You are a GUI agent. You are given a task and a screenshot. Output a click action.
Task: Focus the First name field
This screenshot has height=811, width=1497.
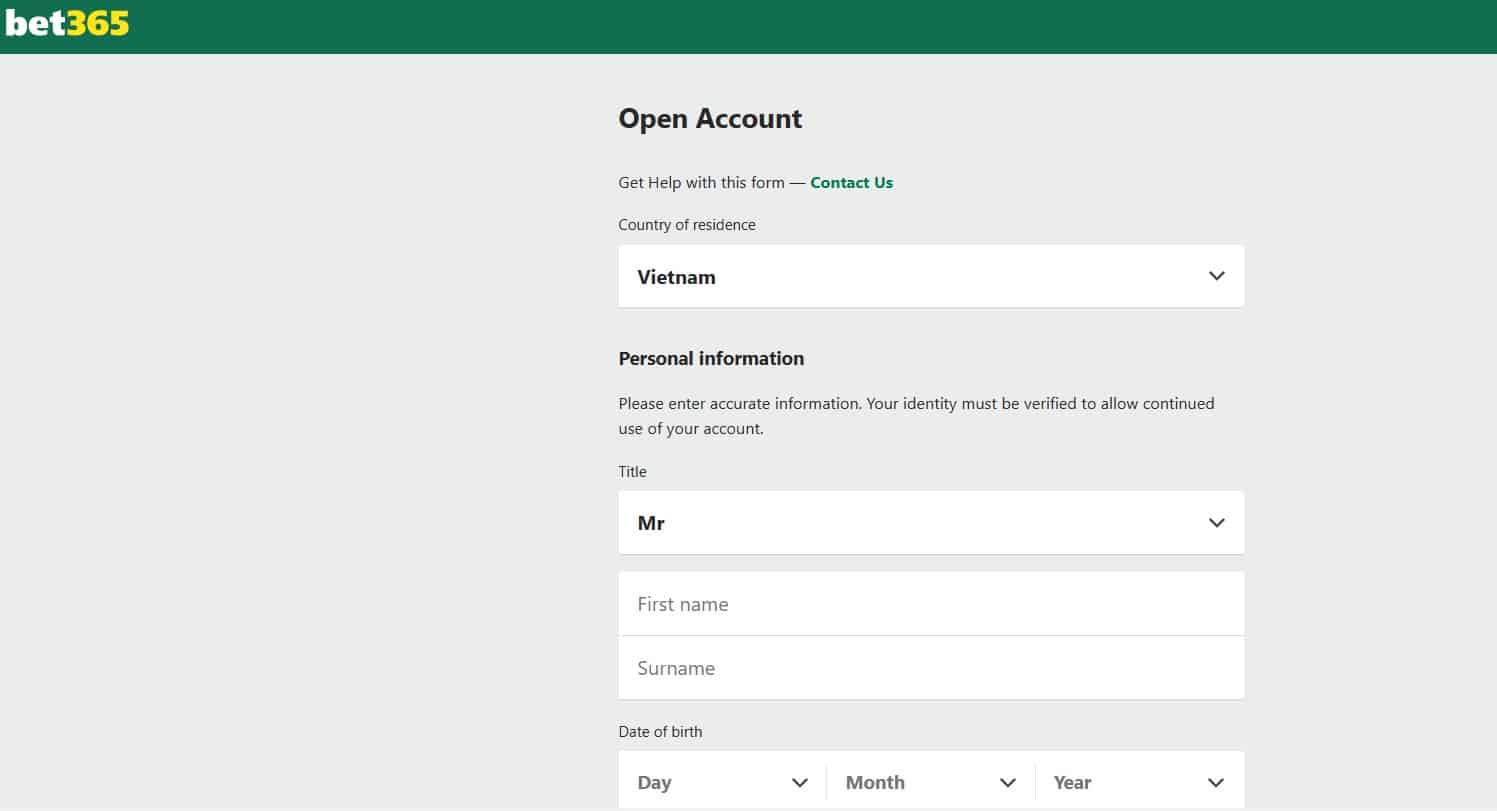click(x=931, y=603)
